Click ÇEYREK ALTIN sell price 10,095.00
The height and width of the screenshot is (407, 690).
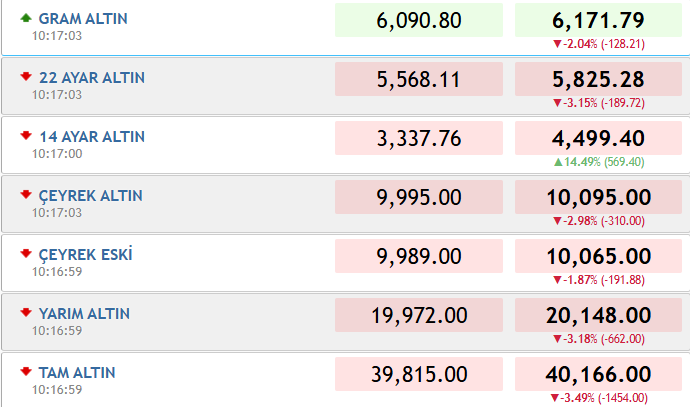point(598,197)
